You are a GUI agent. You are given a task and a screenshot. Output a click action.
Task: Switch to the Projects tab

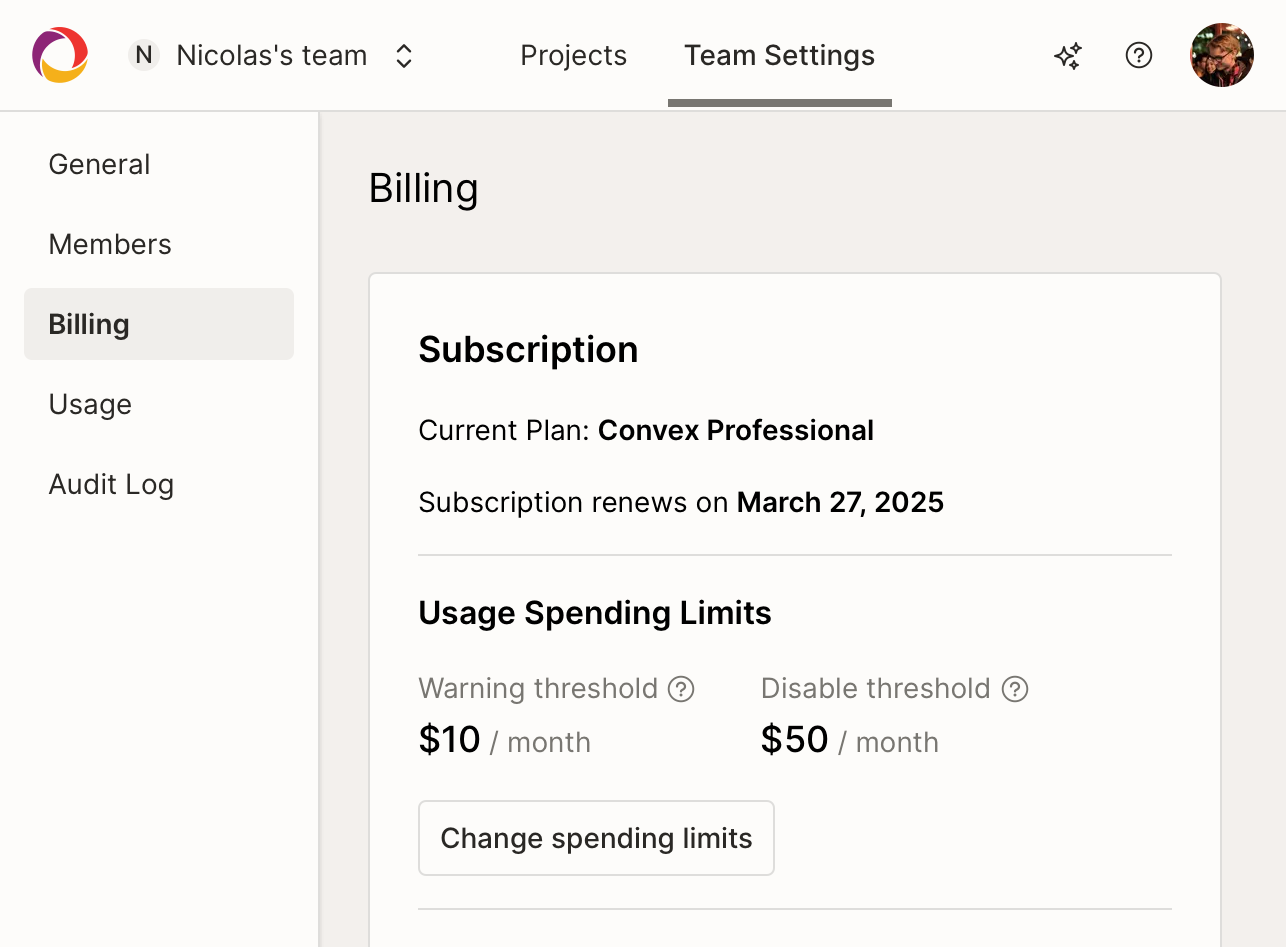pyautogui.click(x=574, y=55)
